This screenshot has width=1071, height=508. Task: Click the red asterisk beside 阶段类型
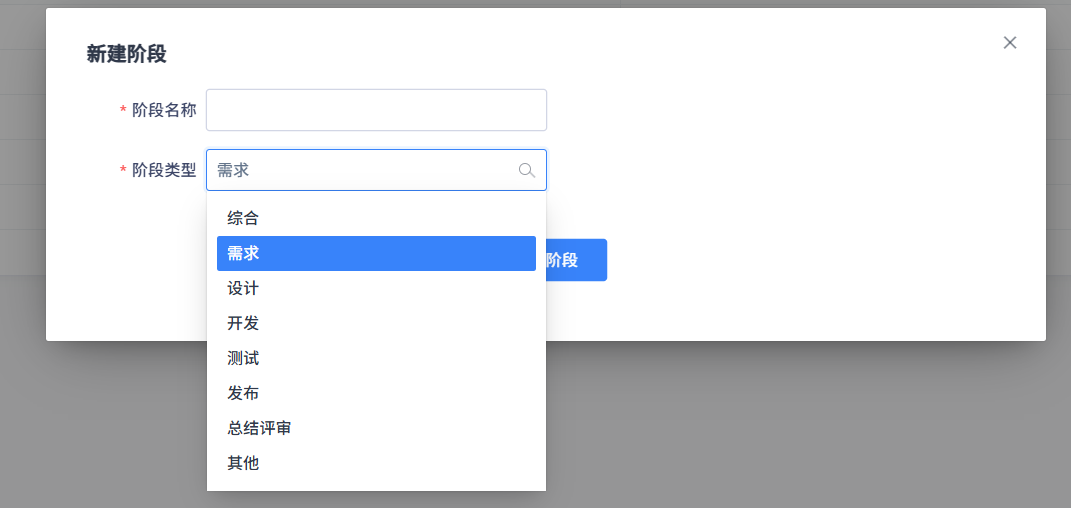coord(123,171)
